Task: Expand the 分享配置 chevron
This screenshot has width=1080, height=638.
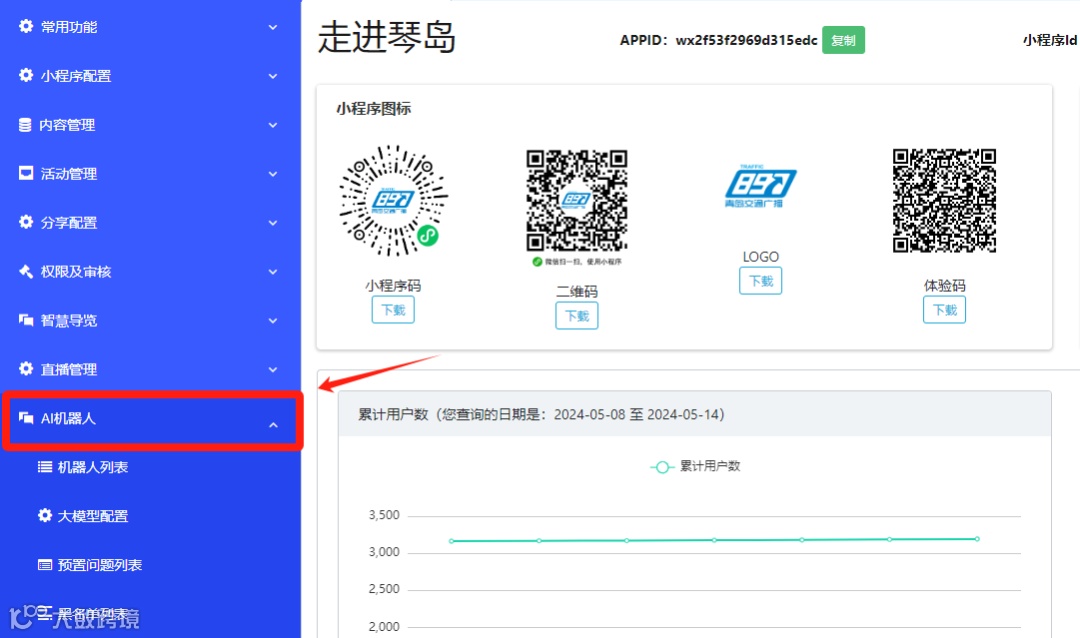Action: click(x=273, y=223)
